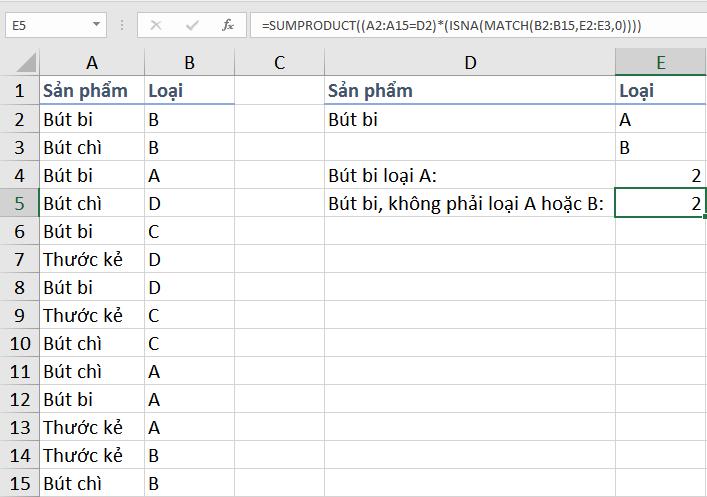Select cell E4 with value 2
The image size is (707, 497).
point(660,176)
